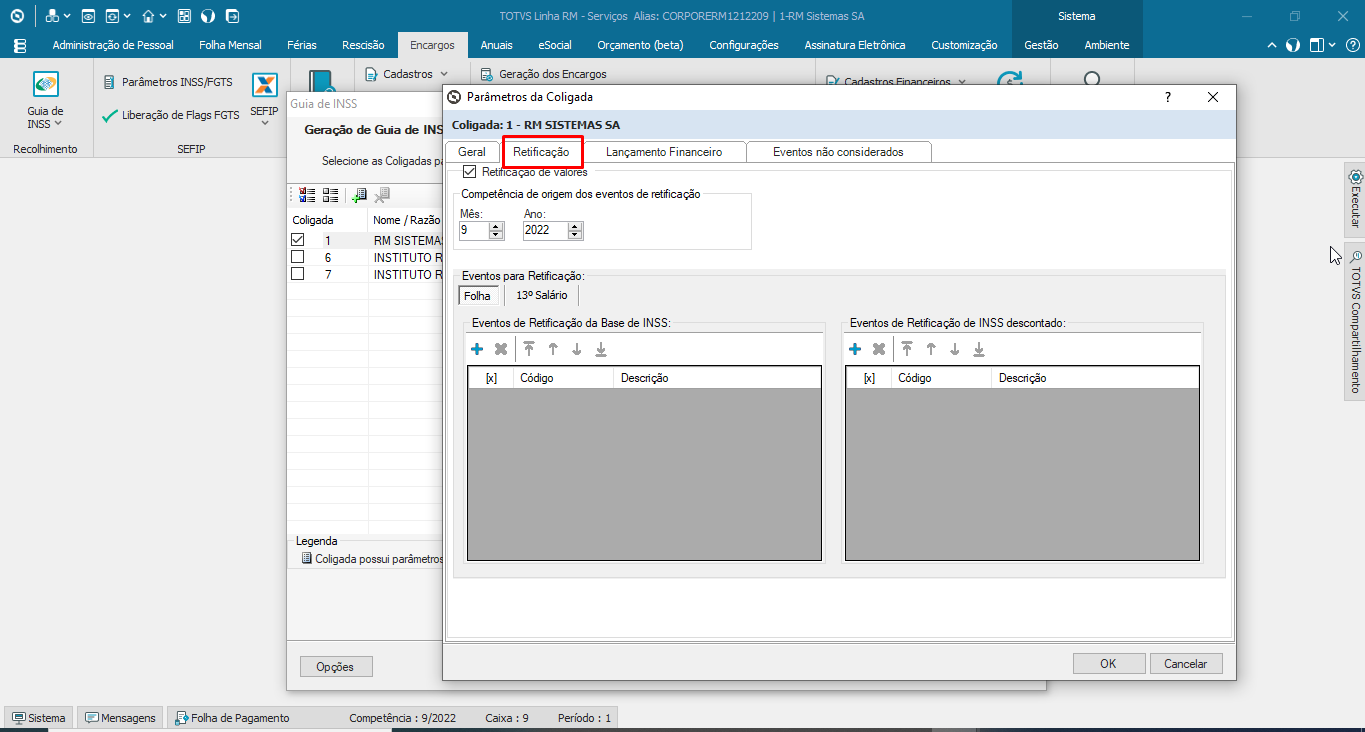Click Cancelar in Parâmetros da Coligada
This screenshot has height=732, width=1365.
click(x=1186, y=663)
